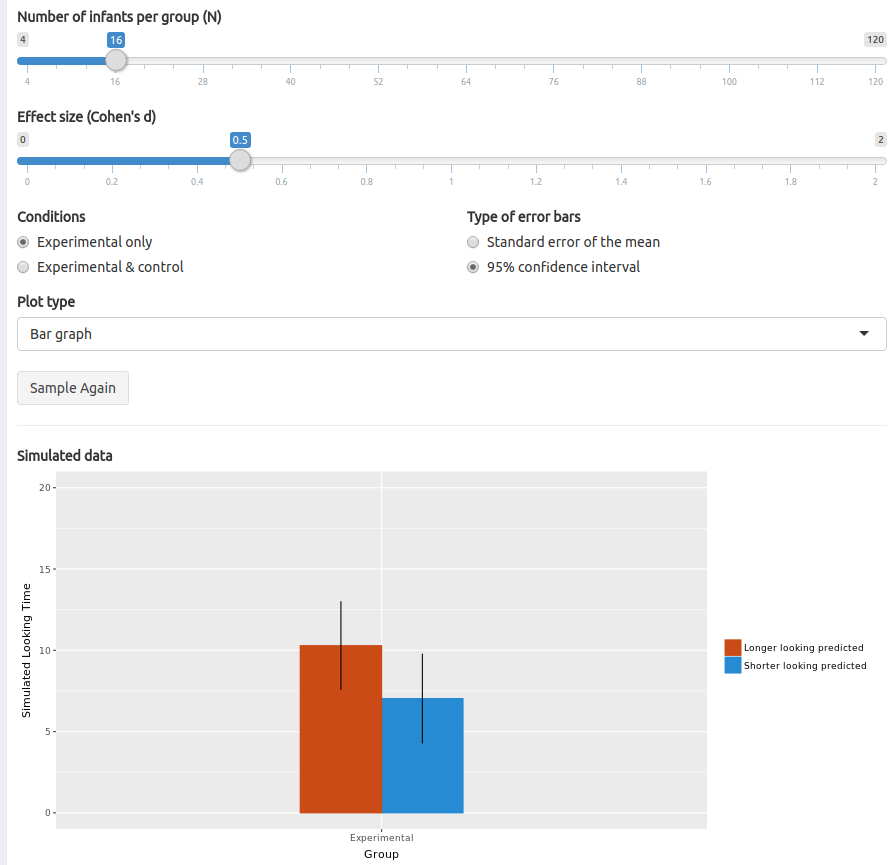This screenshot has width=892, height=865.
Task: Click the infants per group slider handle
Action: (116, 60)
